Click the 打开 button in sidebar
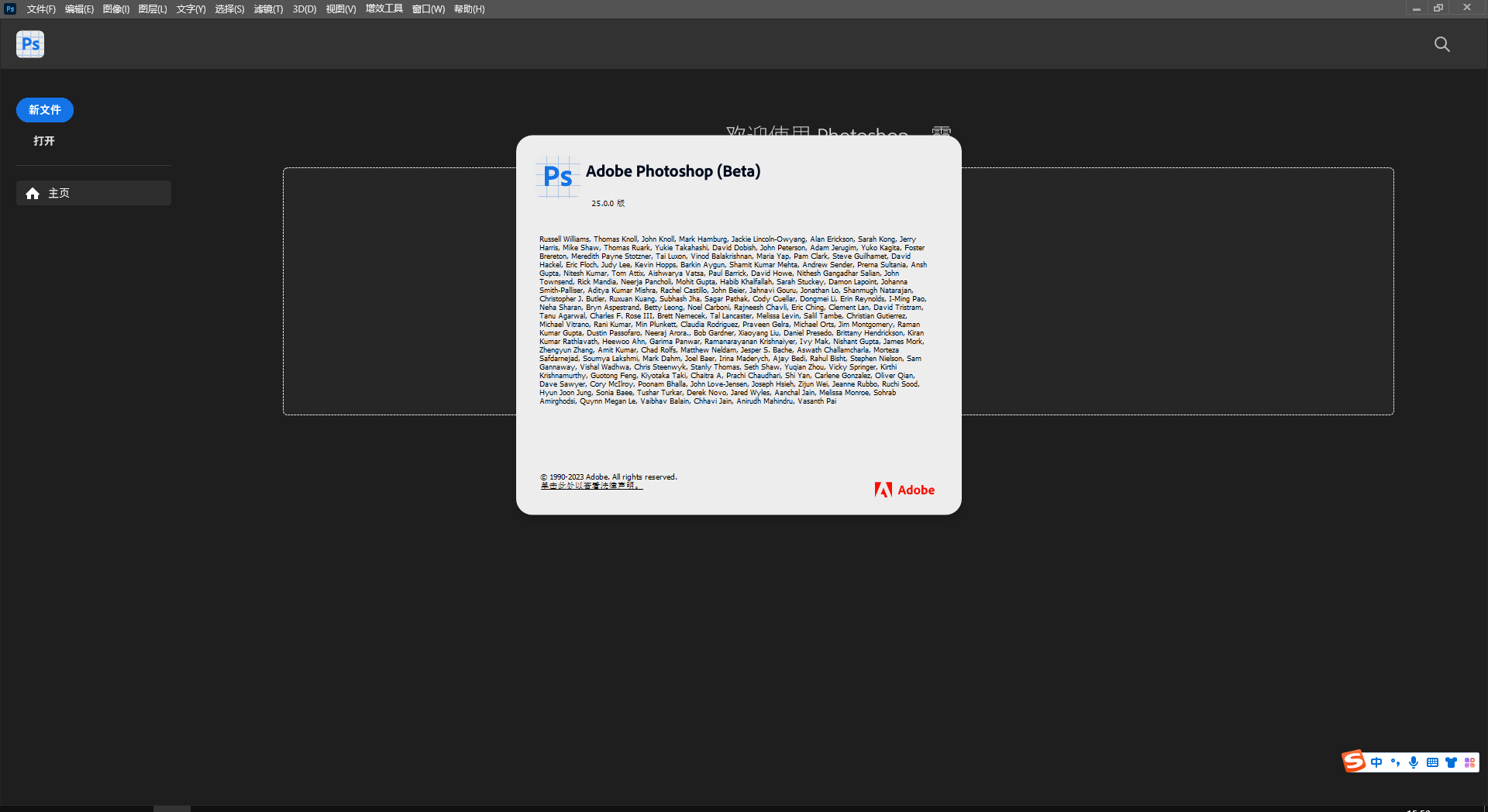Screen dimensions: 1488x812 [x=44, y=141]
